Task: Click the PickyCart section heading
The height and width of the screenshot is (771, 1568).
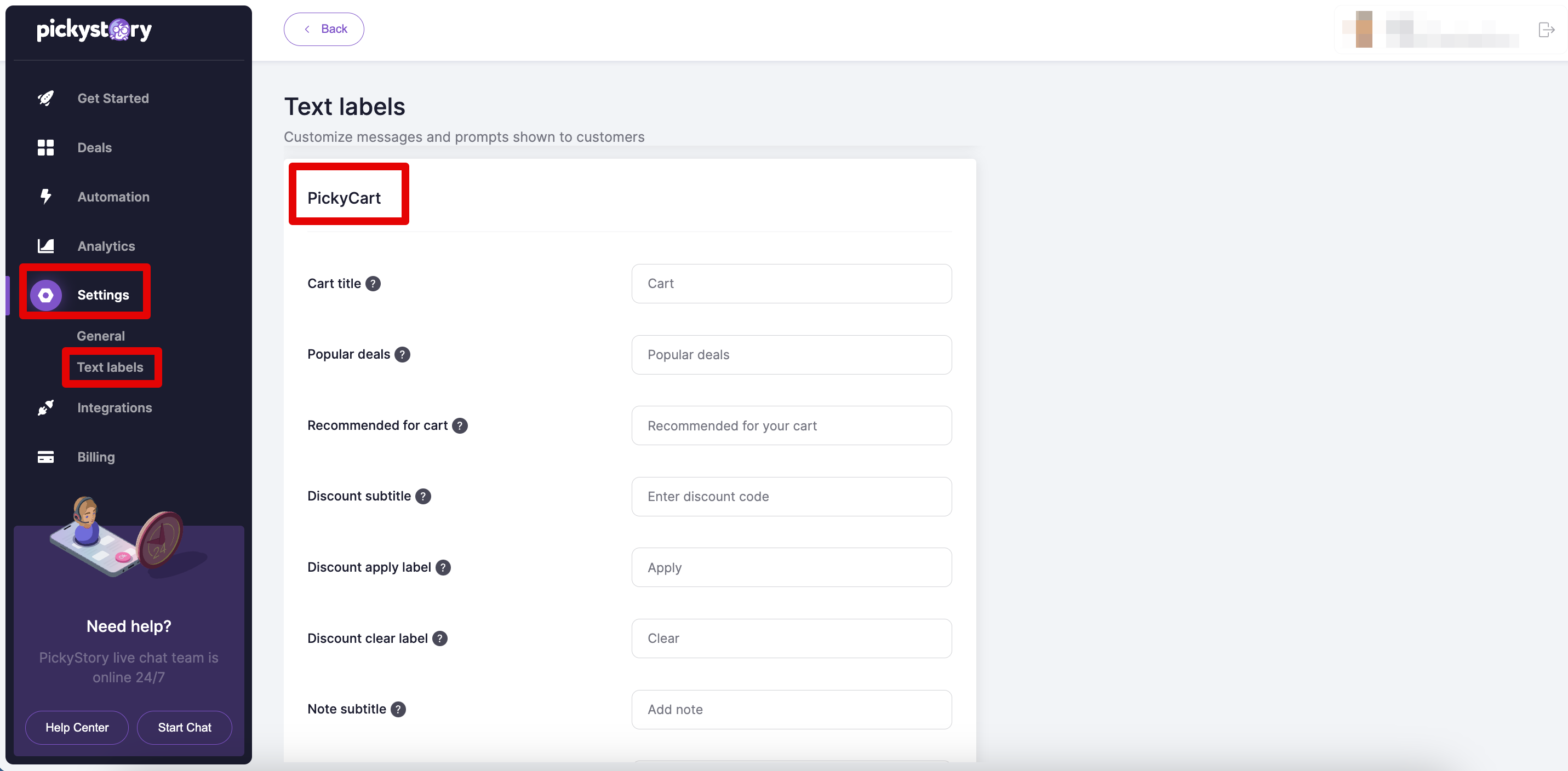Action: (345, 198)
